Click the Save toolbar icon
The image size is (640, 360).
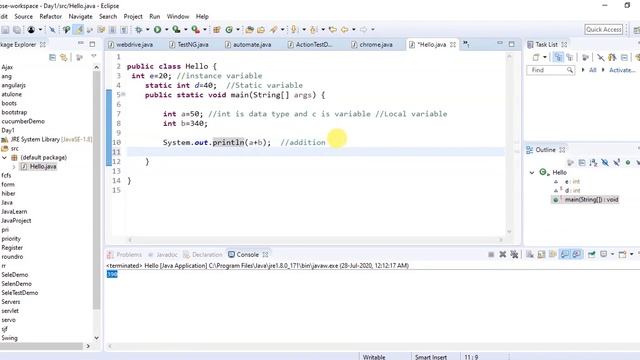tap(5, 29)
